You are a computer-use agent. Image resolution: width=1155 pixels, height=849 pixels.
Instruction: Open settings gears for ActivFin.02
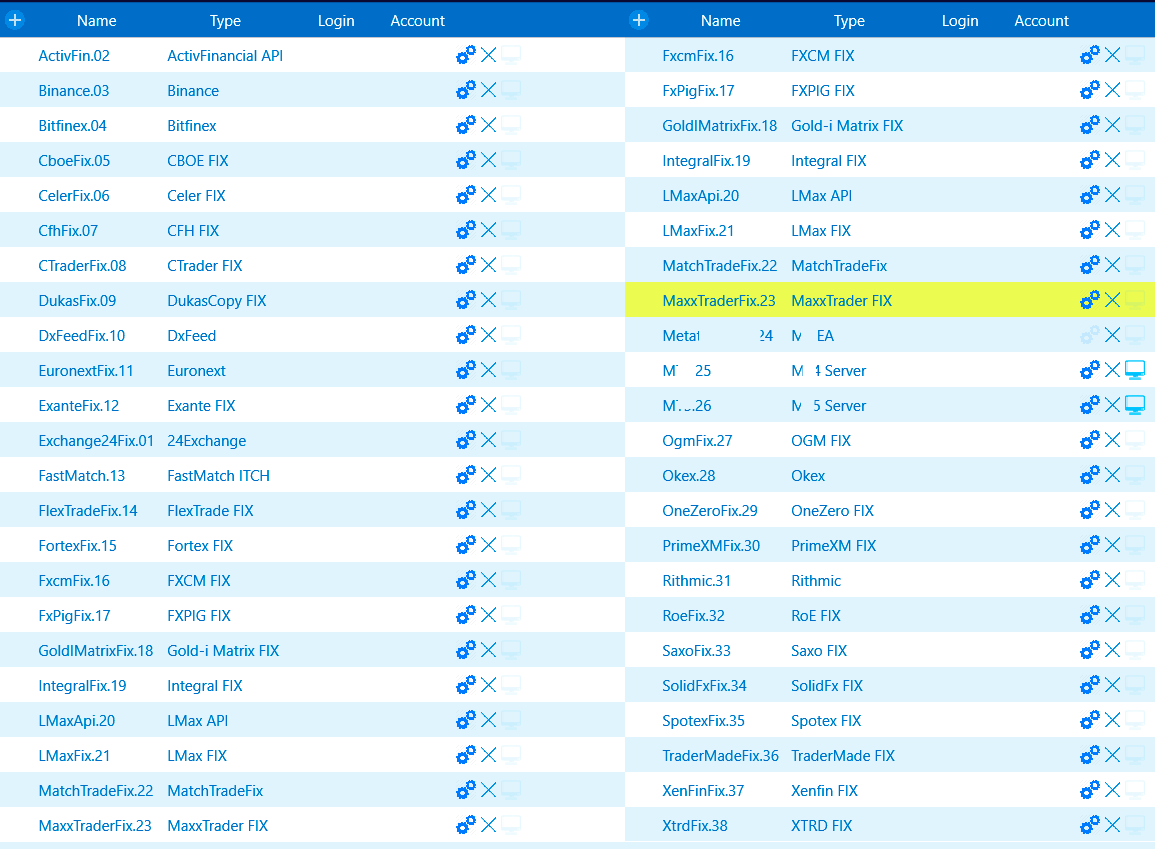[x=465, y=56]
